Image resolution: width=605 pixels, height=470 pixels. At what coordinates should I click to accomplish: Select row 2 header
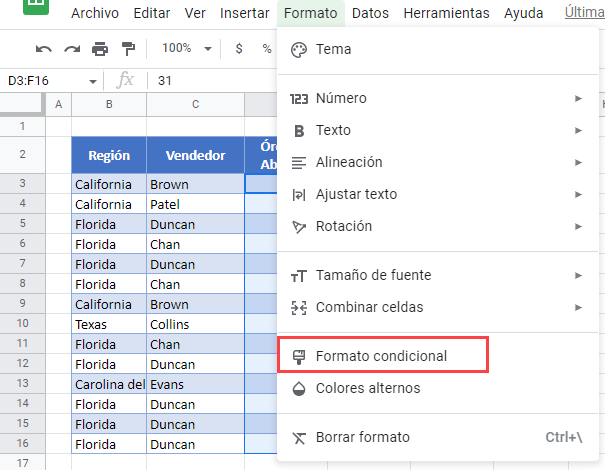coord(22,155)
